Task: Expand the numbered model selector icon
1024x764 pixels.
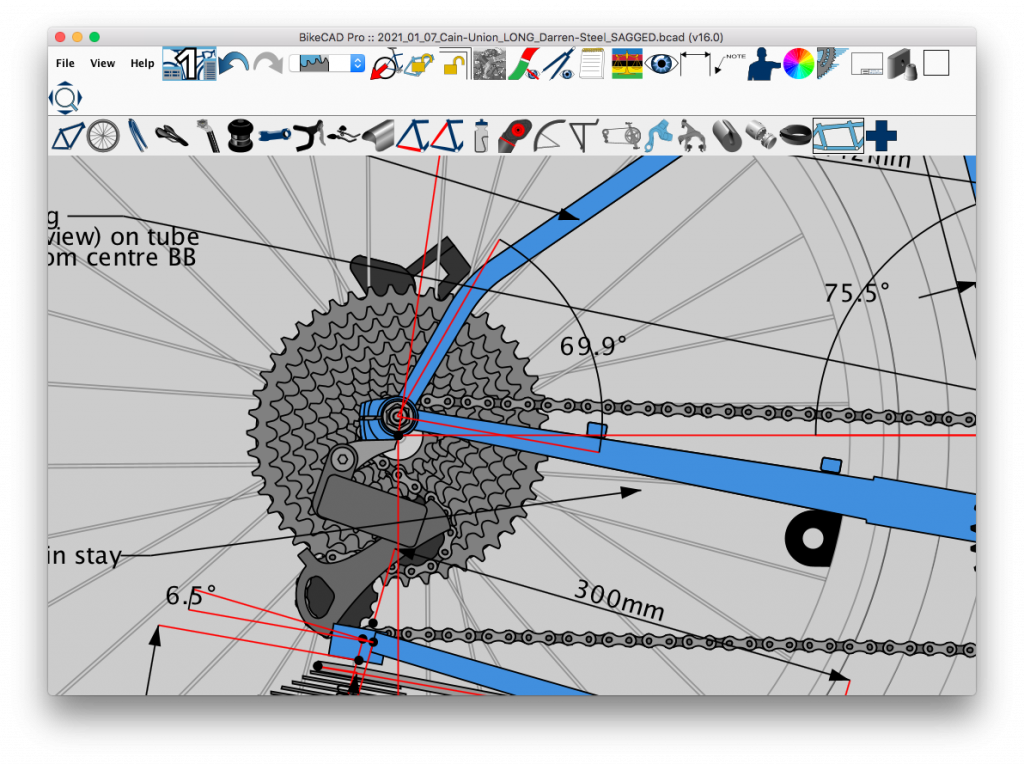Action: pyautogui.click(x=189, y=64)
